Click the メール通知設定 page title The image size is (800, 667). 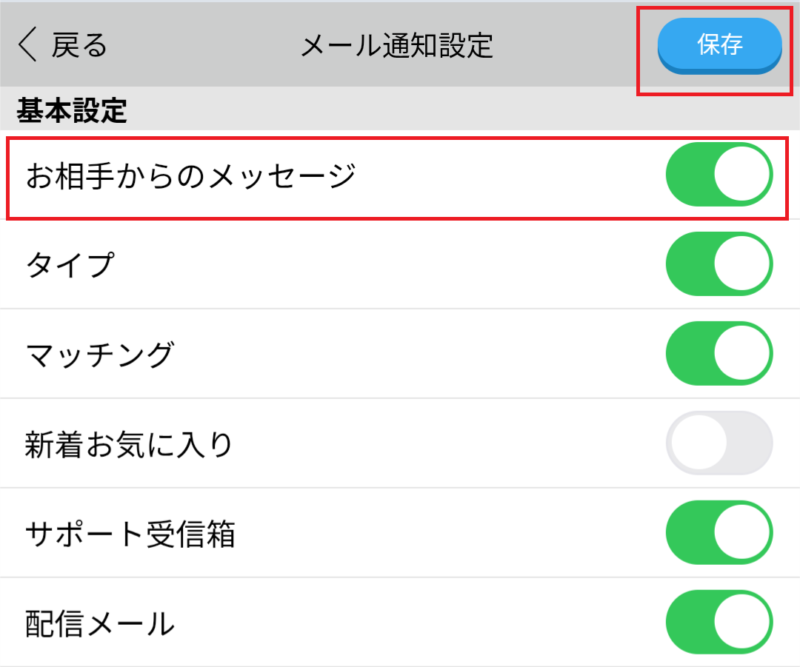point(397,45)
